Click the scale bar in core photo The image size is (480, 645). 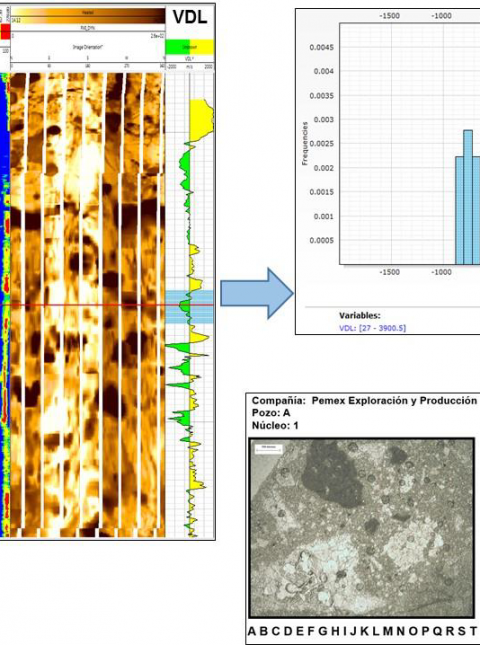(x=268, y=448)
